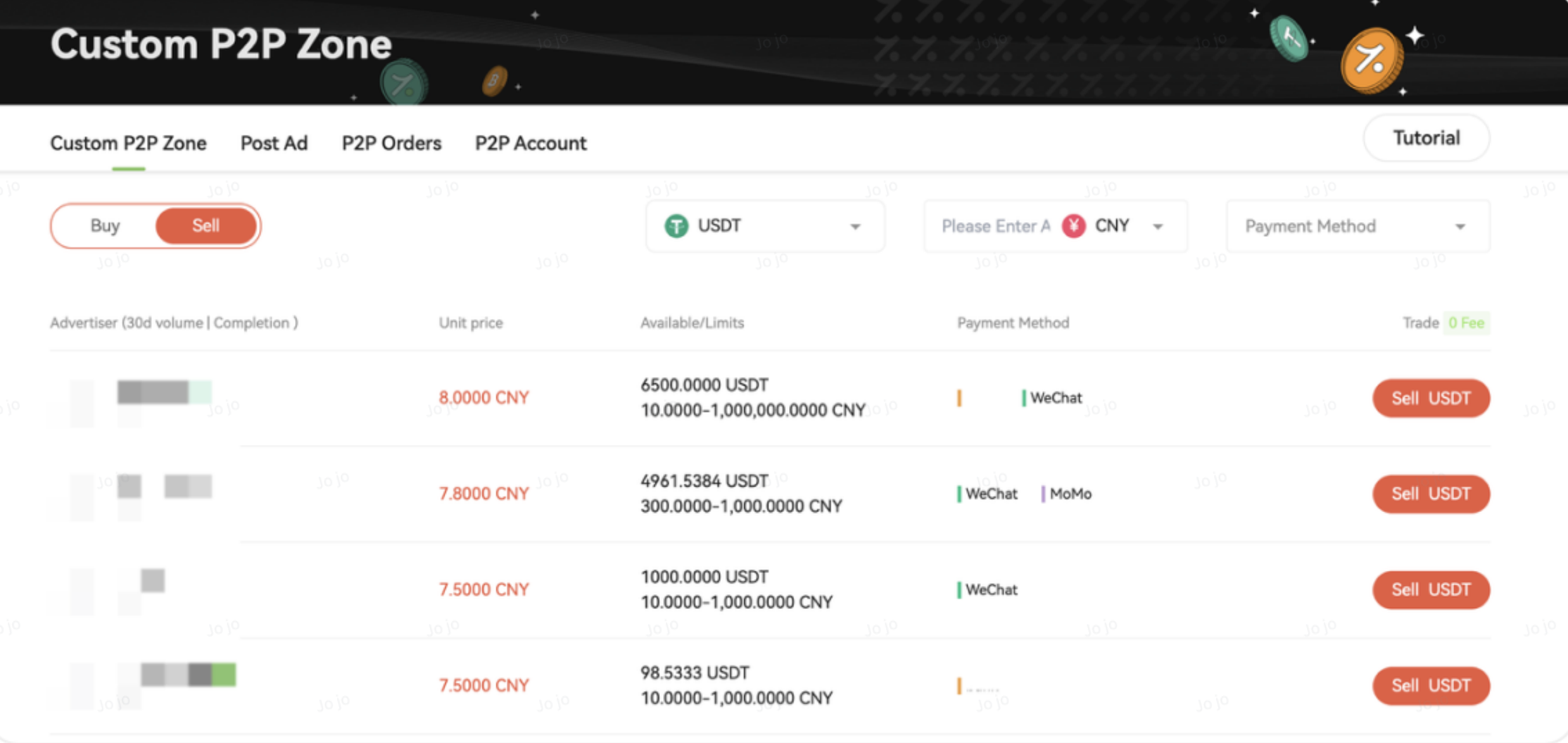
Task: Click the Tutorial button
Action: click(x=1426, y=138)
